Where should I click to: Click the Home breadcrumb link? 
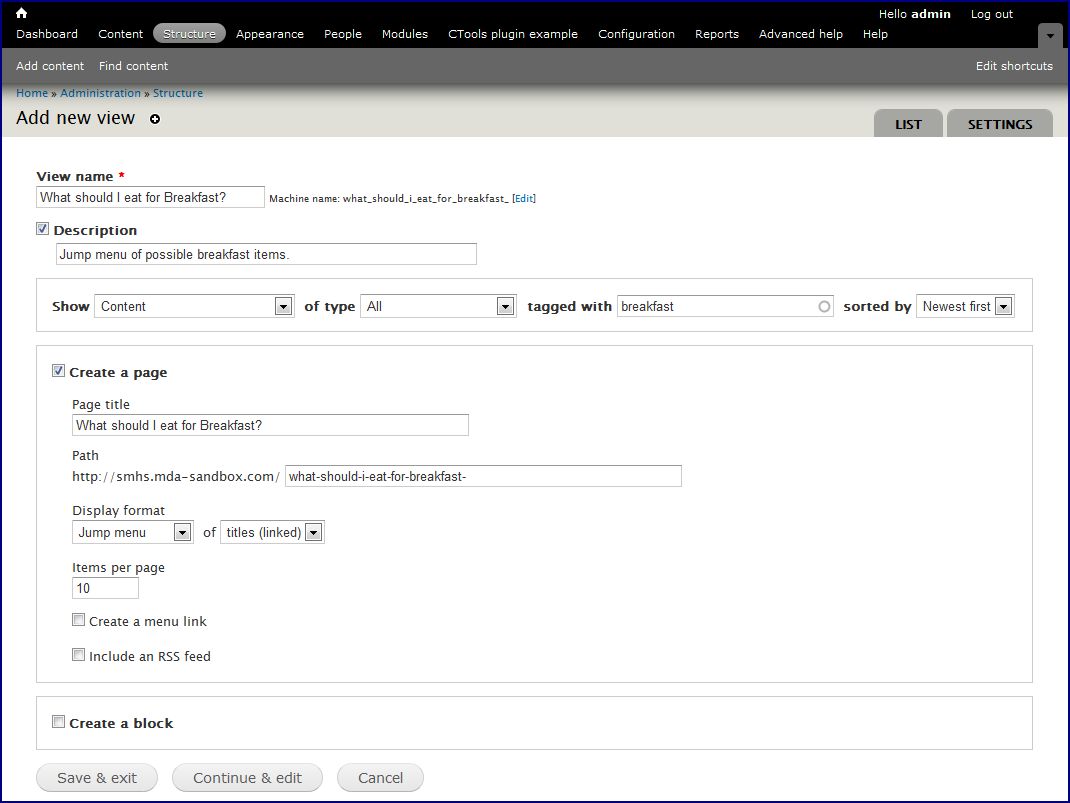(x=32, y=93)
